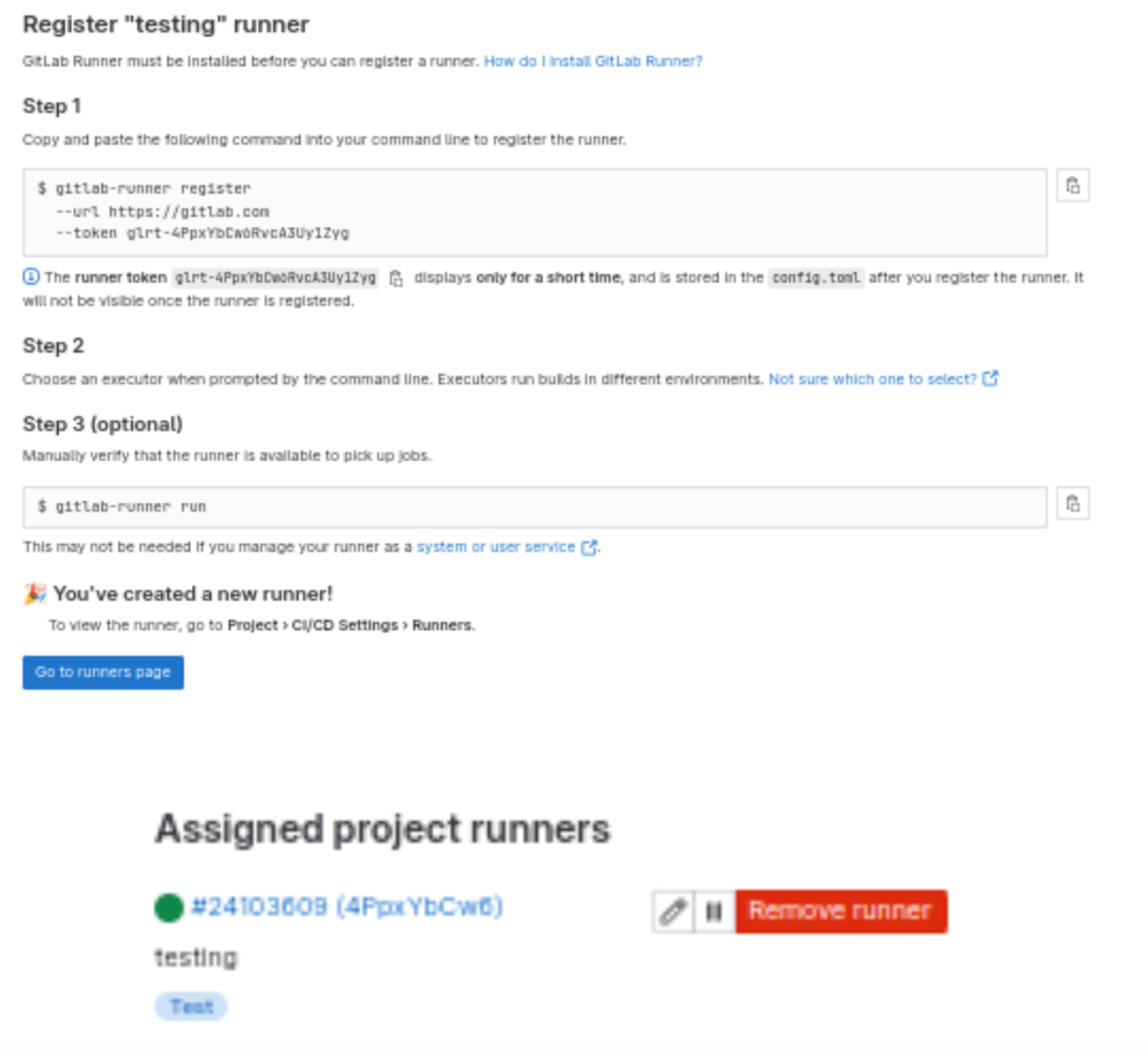Edit the testing runner with pencil icon
The height and width of the screenshot is (1058, 1148).
pyautogui.click(x=673, y=911)
